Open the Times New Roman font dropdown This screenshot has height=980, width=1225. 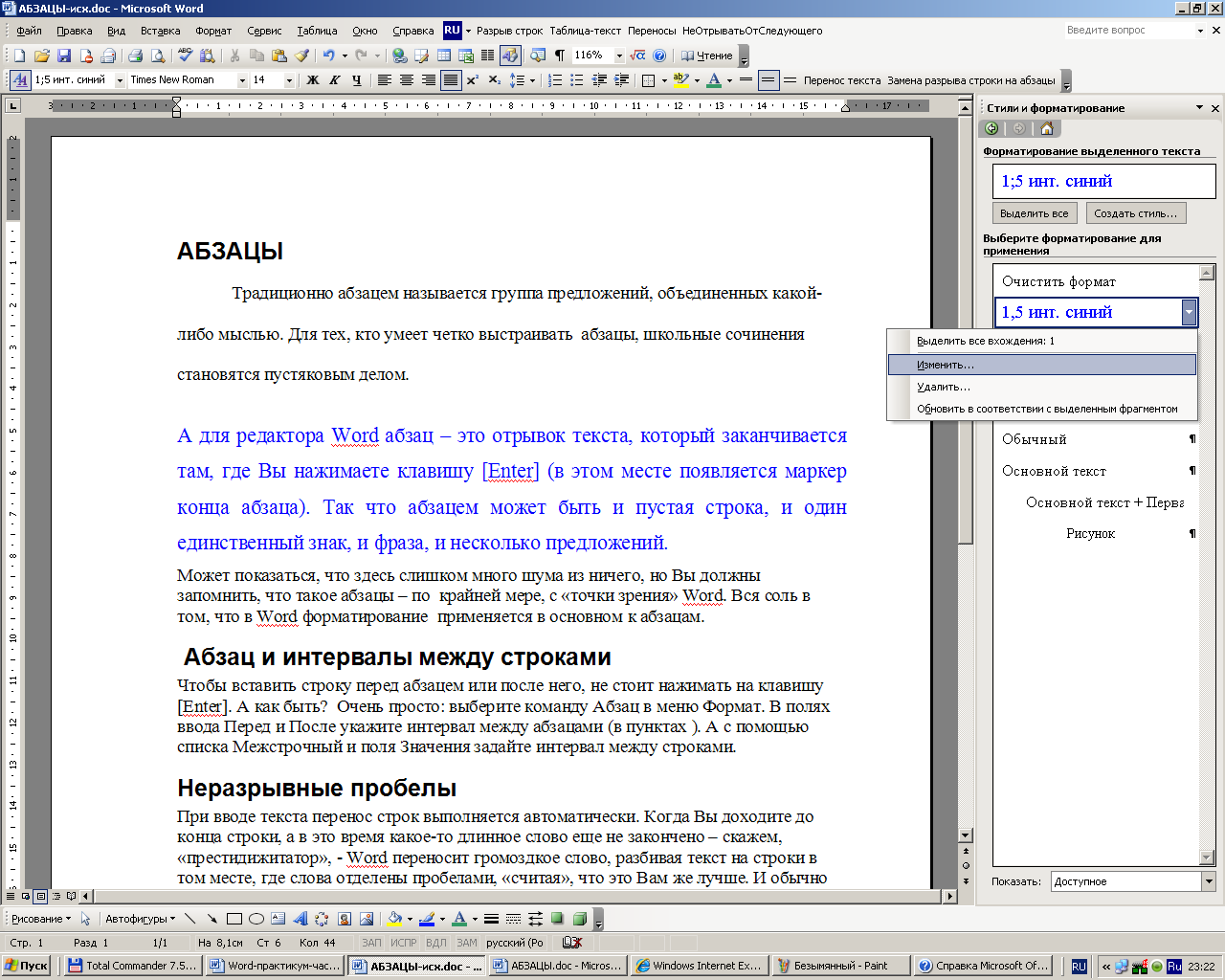click(x=242, y=80)
